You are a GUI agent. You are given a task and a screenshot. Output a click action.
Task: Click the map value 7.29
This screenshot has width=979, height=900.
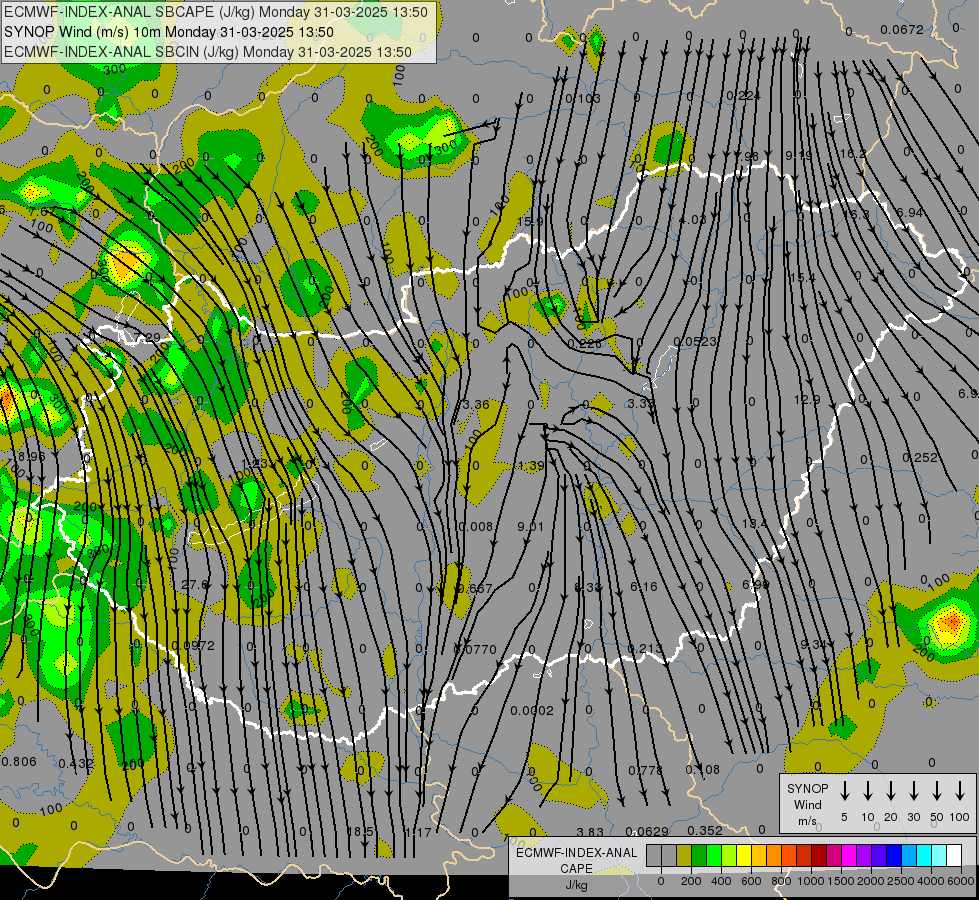(147, 337)
